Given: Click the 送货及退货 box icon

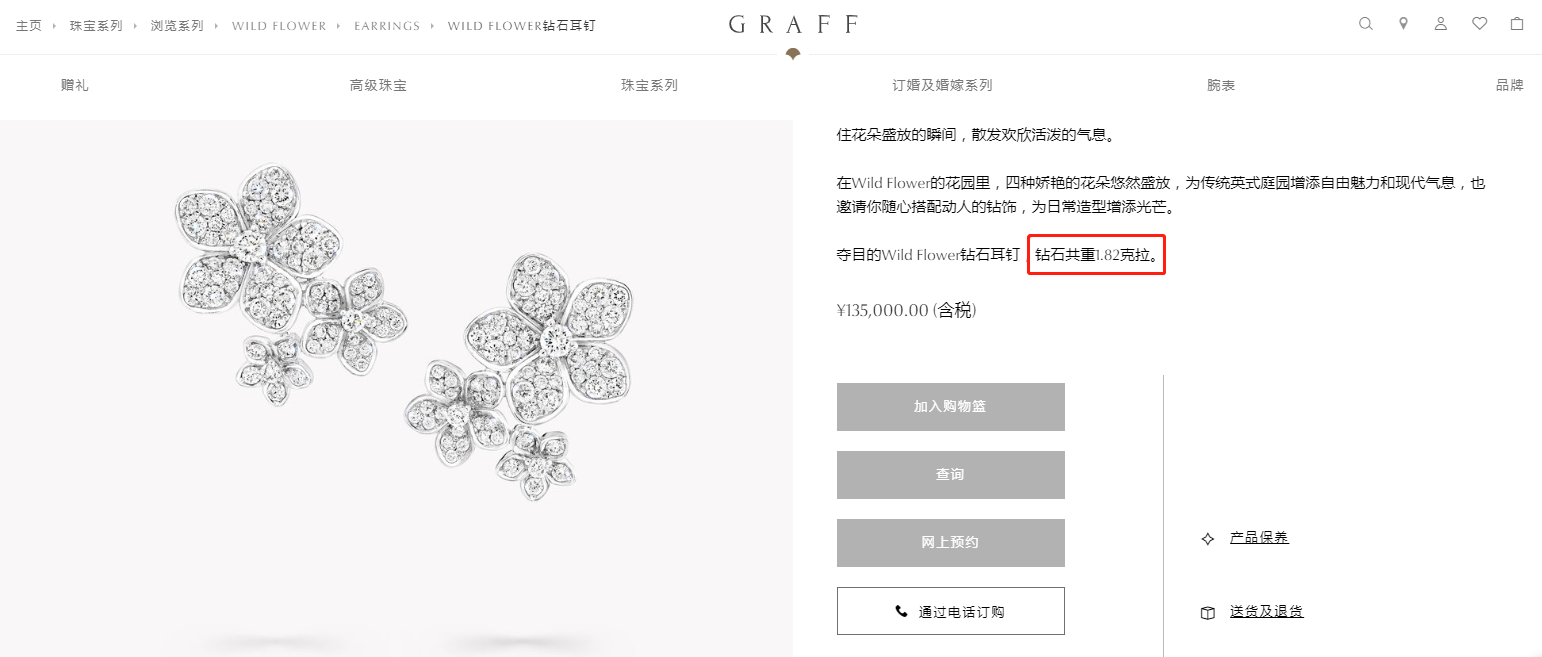Looking at the screenshot, I should [x=1208, y=612].
